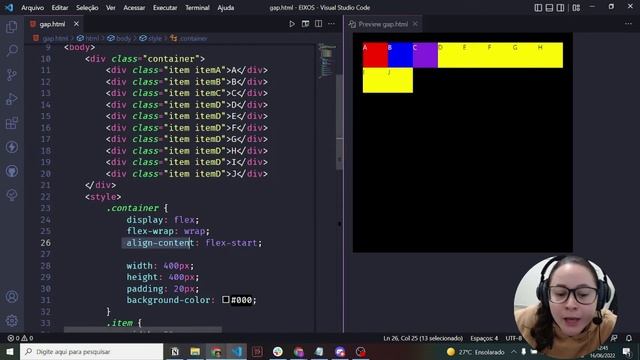Open the Windows notification center

(628, 351)
